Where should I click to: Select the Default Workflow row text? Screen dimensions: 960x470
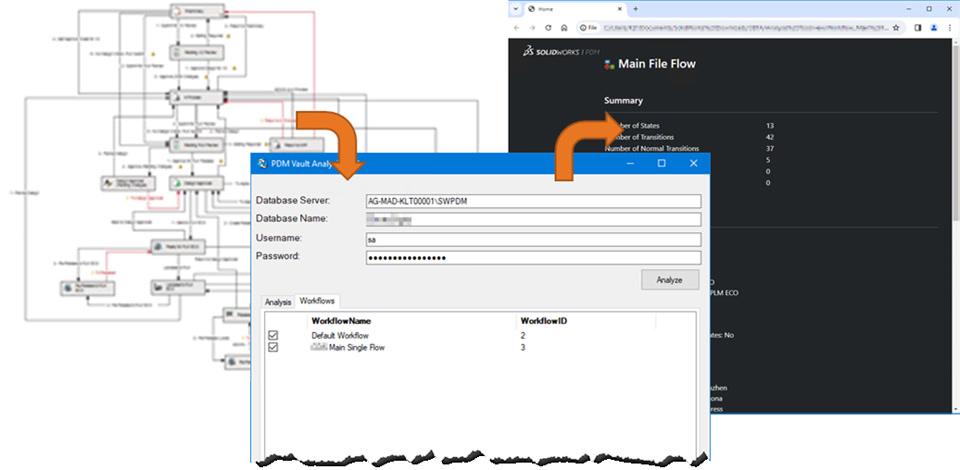click(340, 335)
